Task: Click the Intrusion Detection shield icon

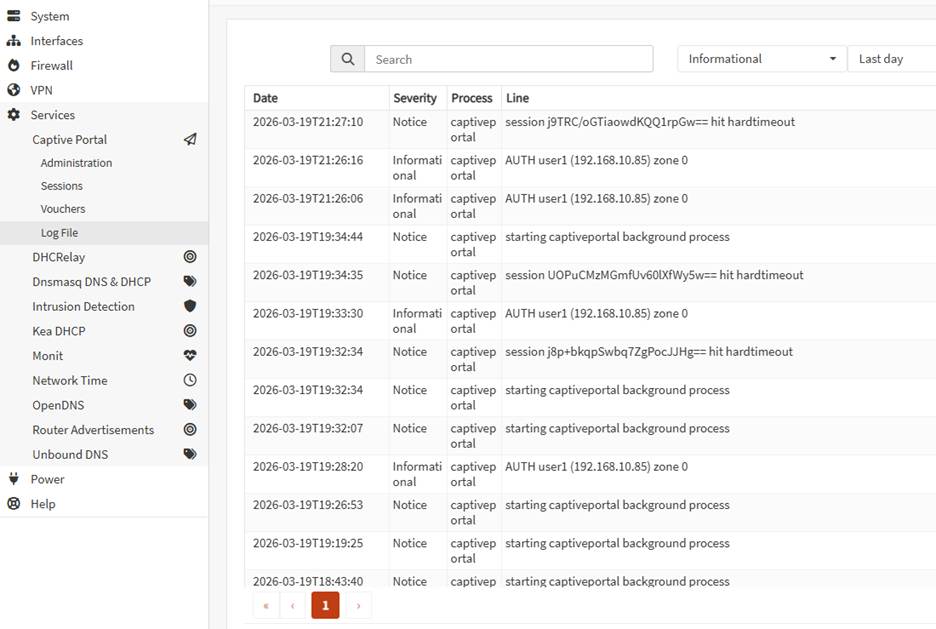Action: tap(190, 306)
